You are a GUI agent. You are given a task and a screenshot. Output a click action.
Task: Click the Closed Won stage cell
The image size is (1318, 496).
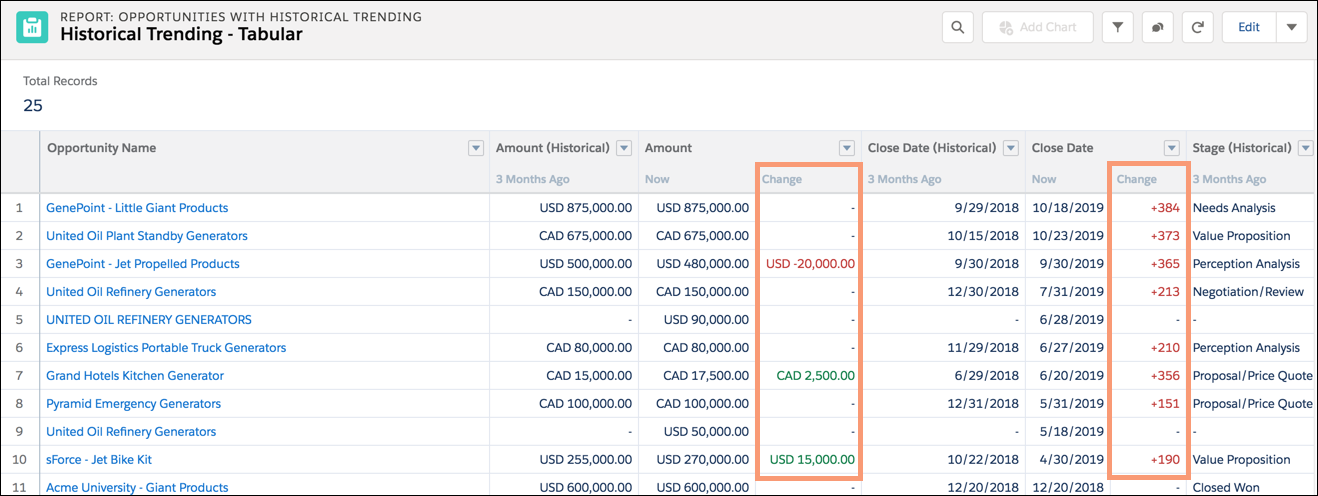tap(1226, 488)
